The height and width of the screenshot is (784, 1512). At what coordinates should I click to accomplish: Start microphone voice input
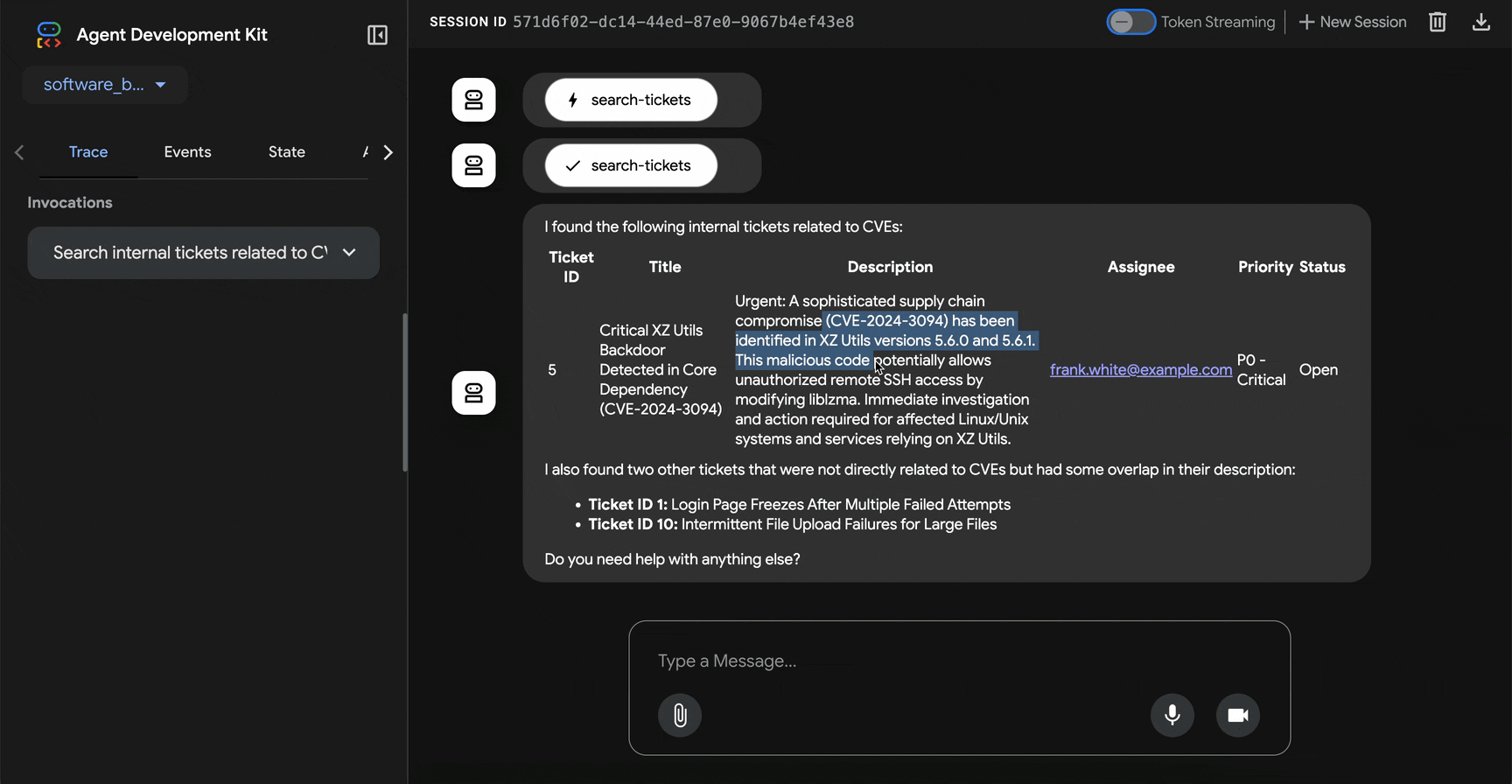click(1172, 715)
